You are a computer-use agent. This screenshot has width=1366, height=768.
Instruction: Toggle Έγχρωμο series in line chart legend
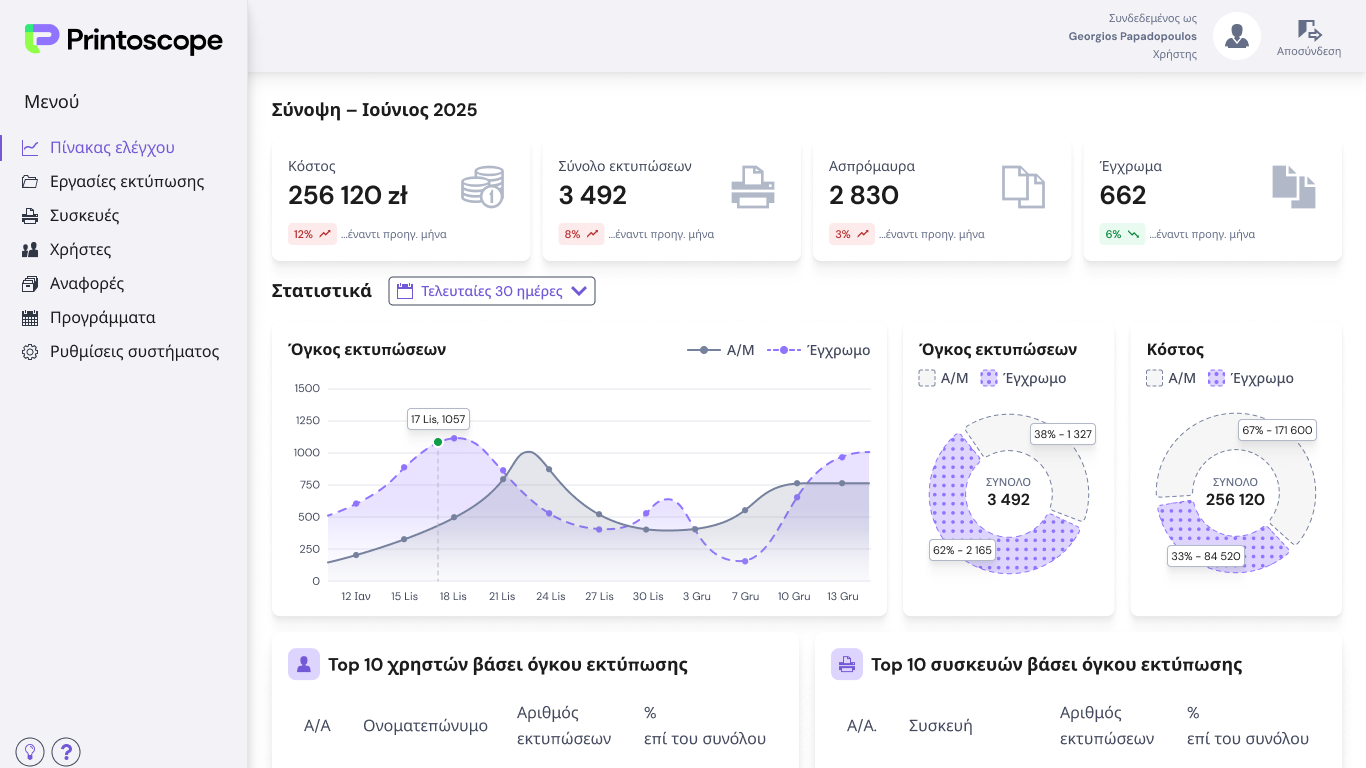[818, 350]
